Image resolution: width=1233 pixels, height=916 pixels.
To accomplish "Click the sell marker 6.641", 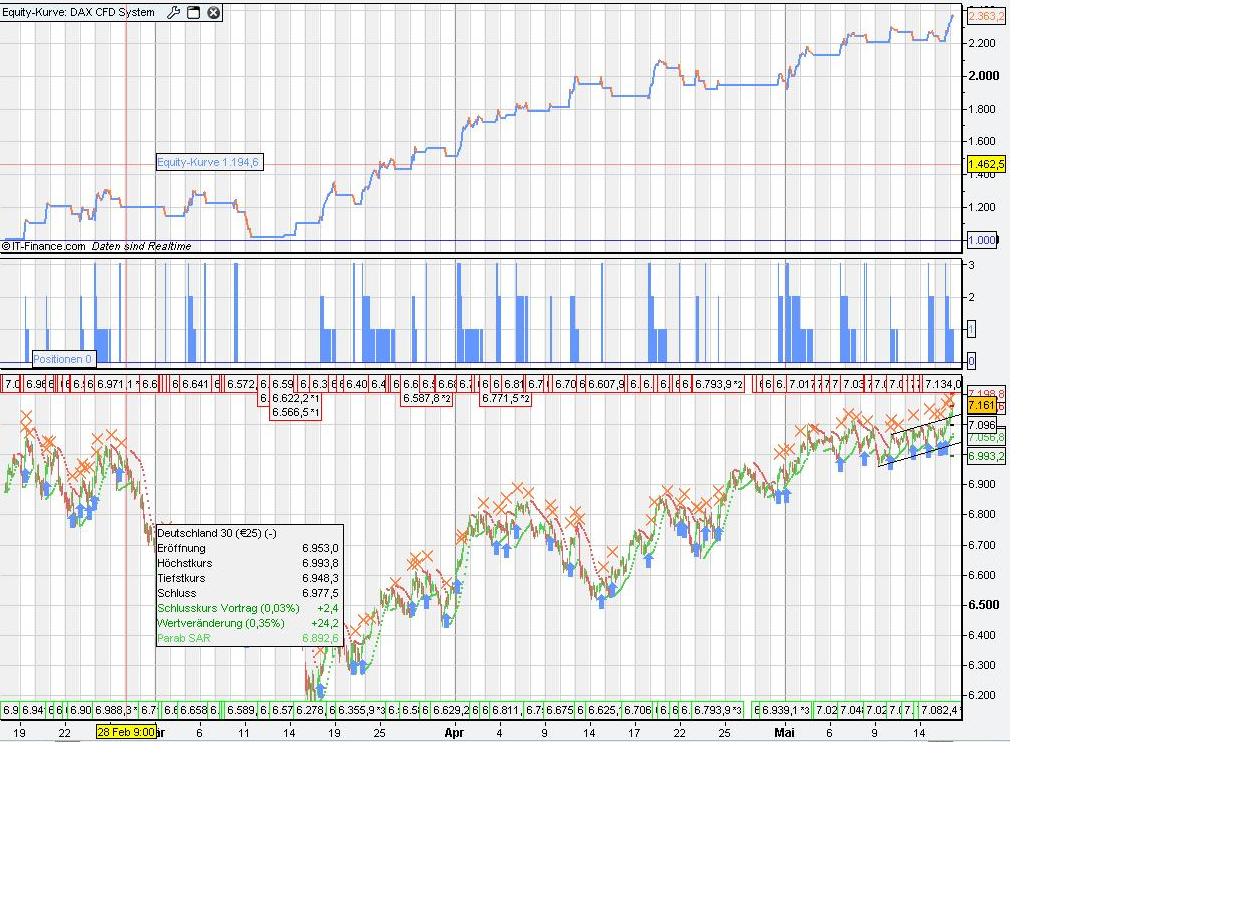I will pyautogui.click(x=195, y=384).
